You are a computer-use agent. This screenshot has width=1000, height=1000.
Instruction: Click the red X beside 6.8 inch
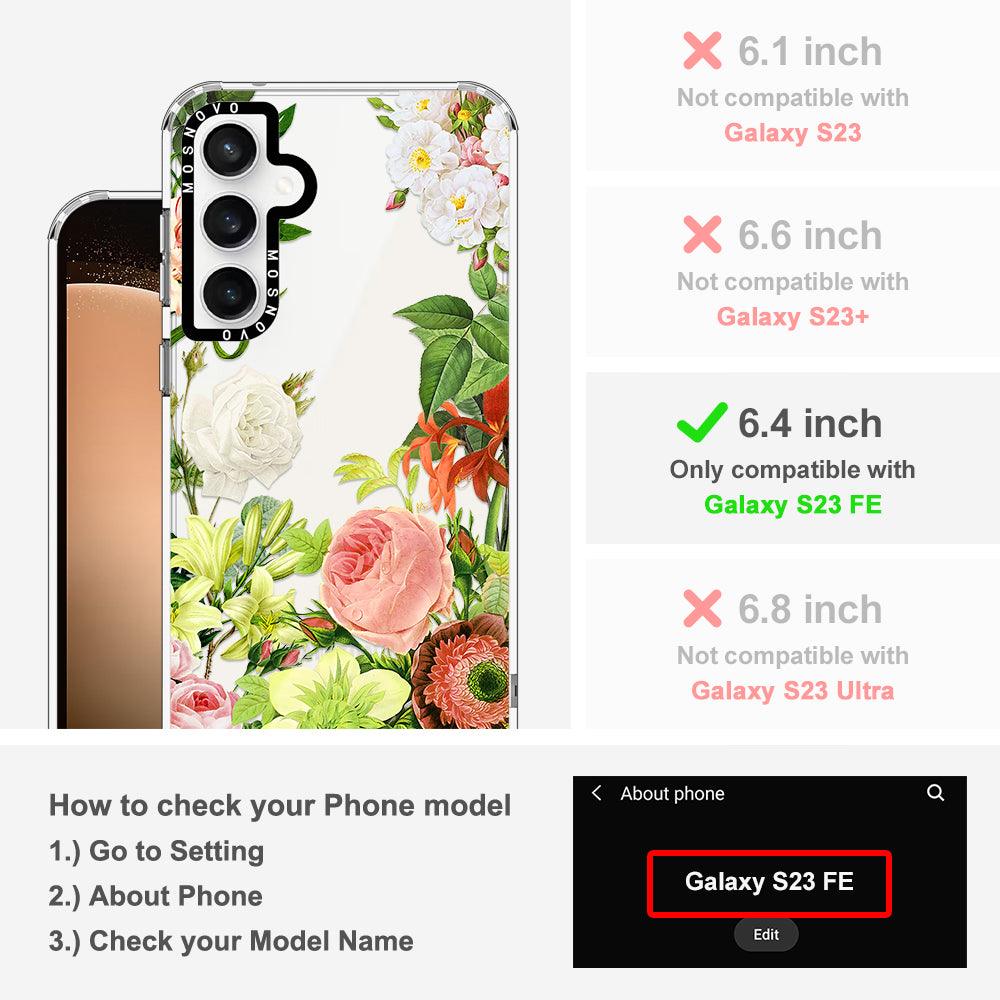pos(702,608)
